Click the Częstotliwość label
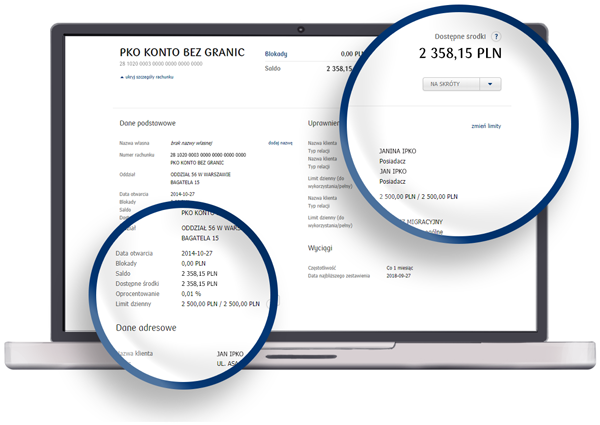 point(322,268)
